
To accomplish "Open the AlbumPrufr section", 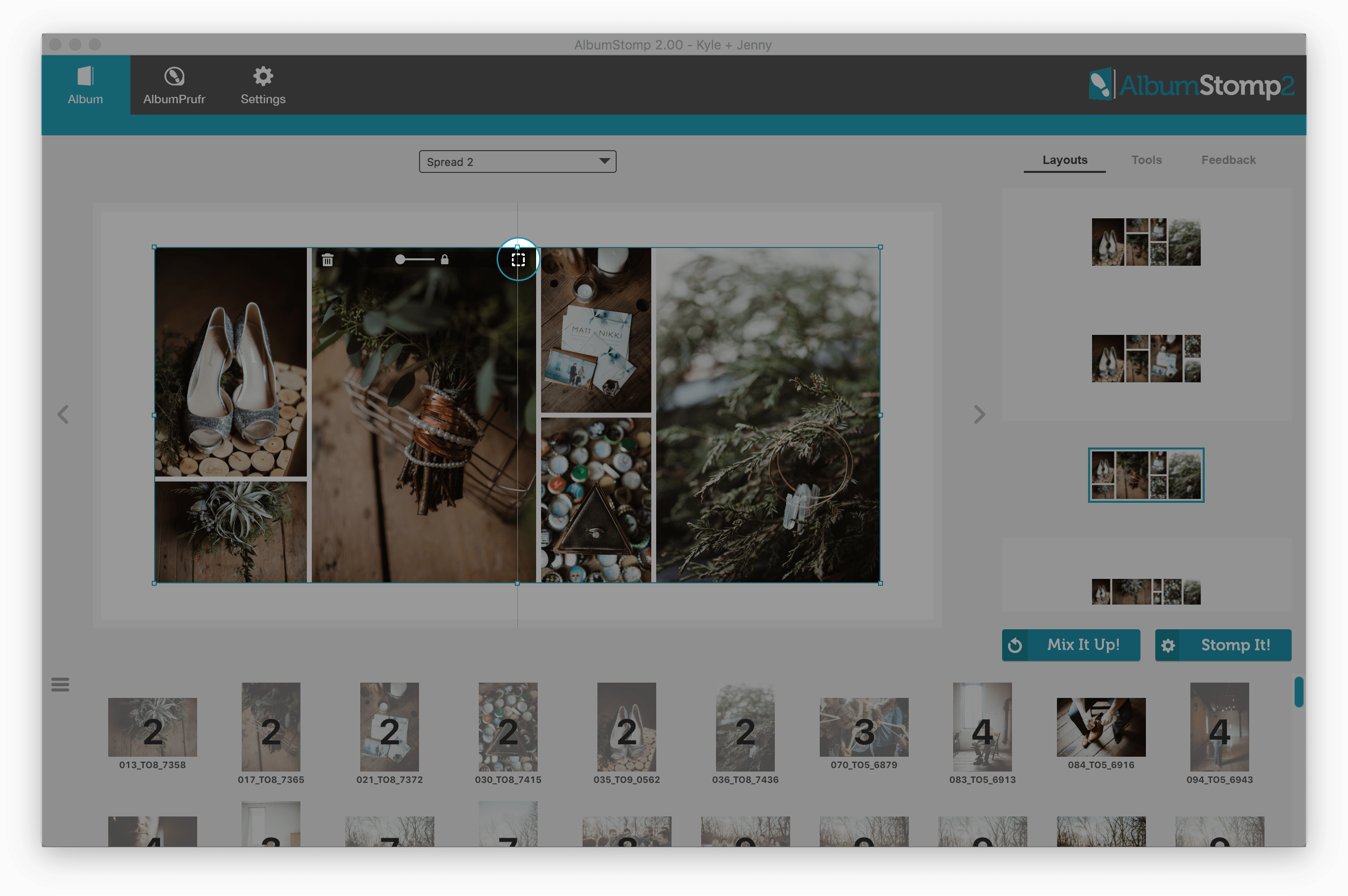I will pyautogui.click(x=174, y=85).
